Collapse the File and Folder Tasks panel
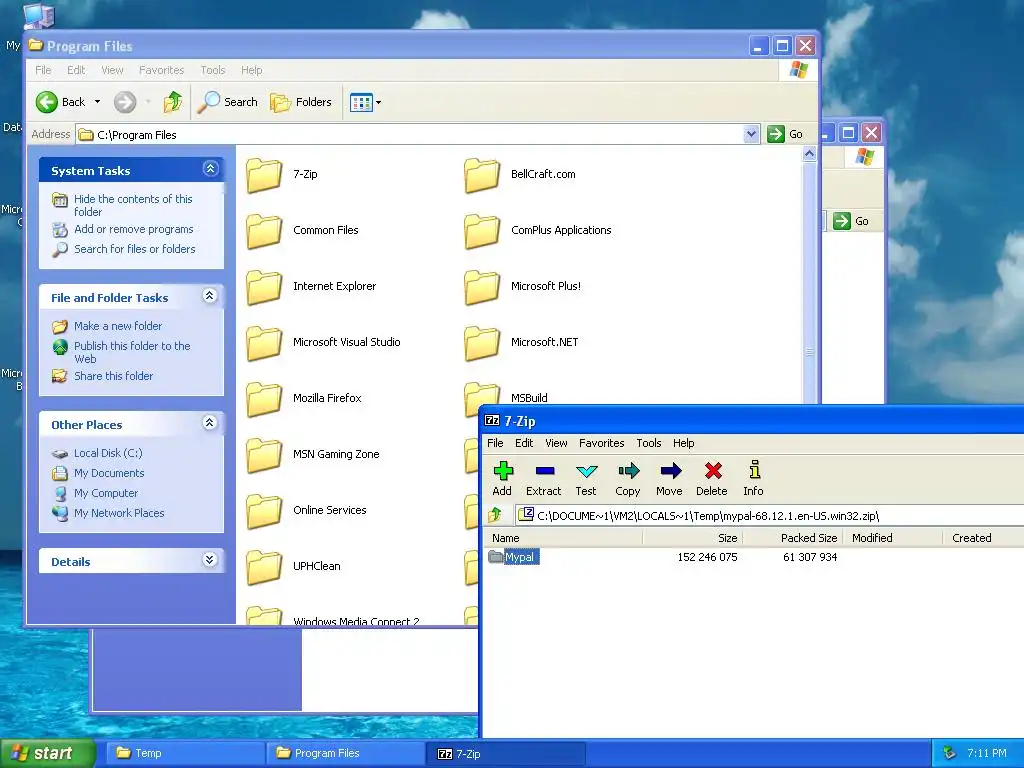 (x=210, y=296)
